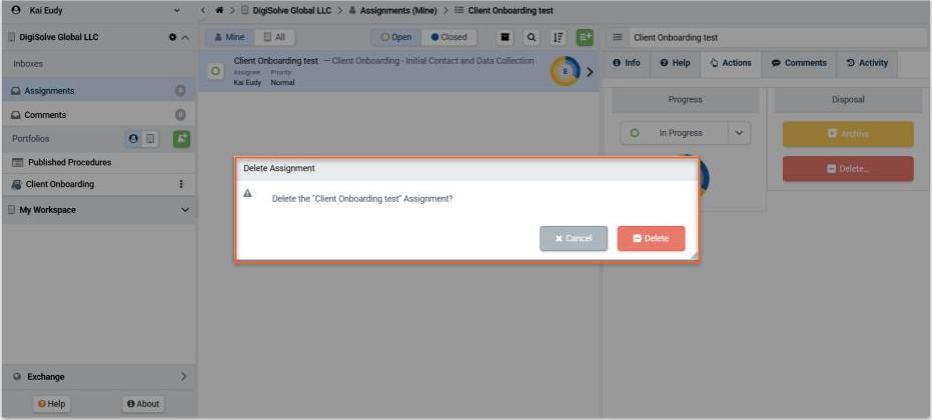Viewport: 932px width, 420px height.
Task: Collapse the DigiSolve Global LLC section
Action: click(x=185, y=37)
